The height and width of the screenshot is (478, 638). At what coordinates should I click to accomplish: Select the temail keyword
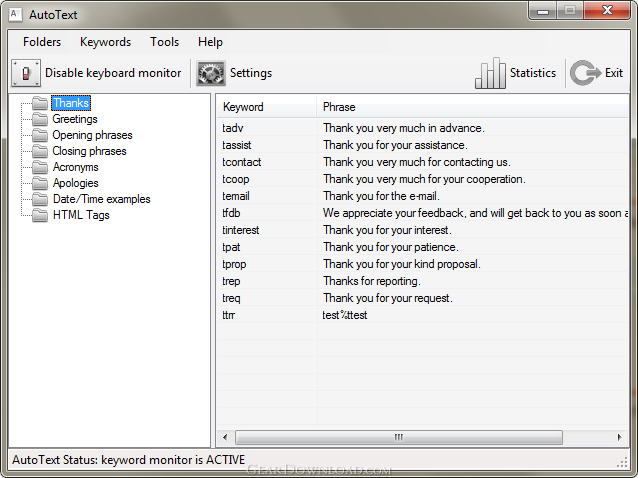click(236, 196)
